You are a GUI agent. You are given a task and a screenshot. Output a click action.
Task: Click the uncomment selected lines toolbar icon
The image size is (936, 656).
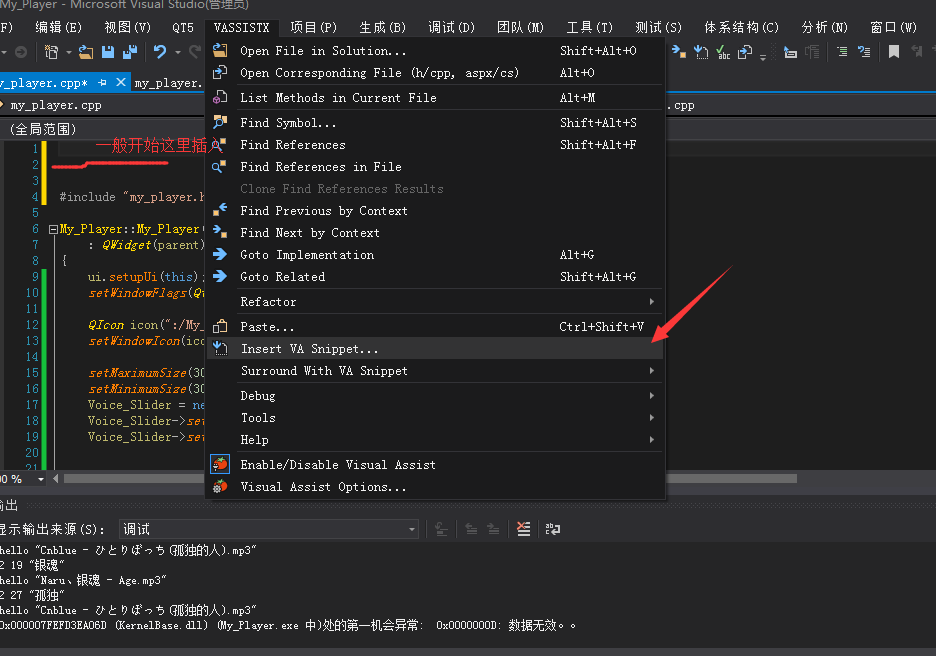(864, 53)
